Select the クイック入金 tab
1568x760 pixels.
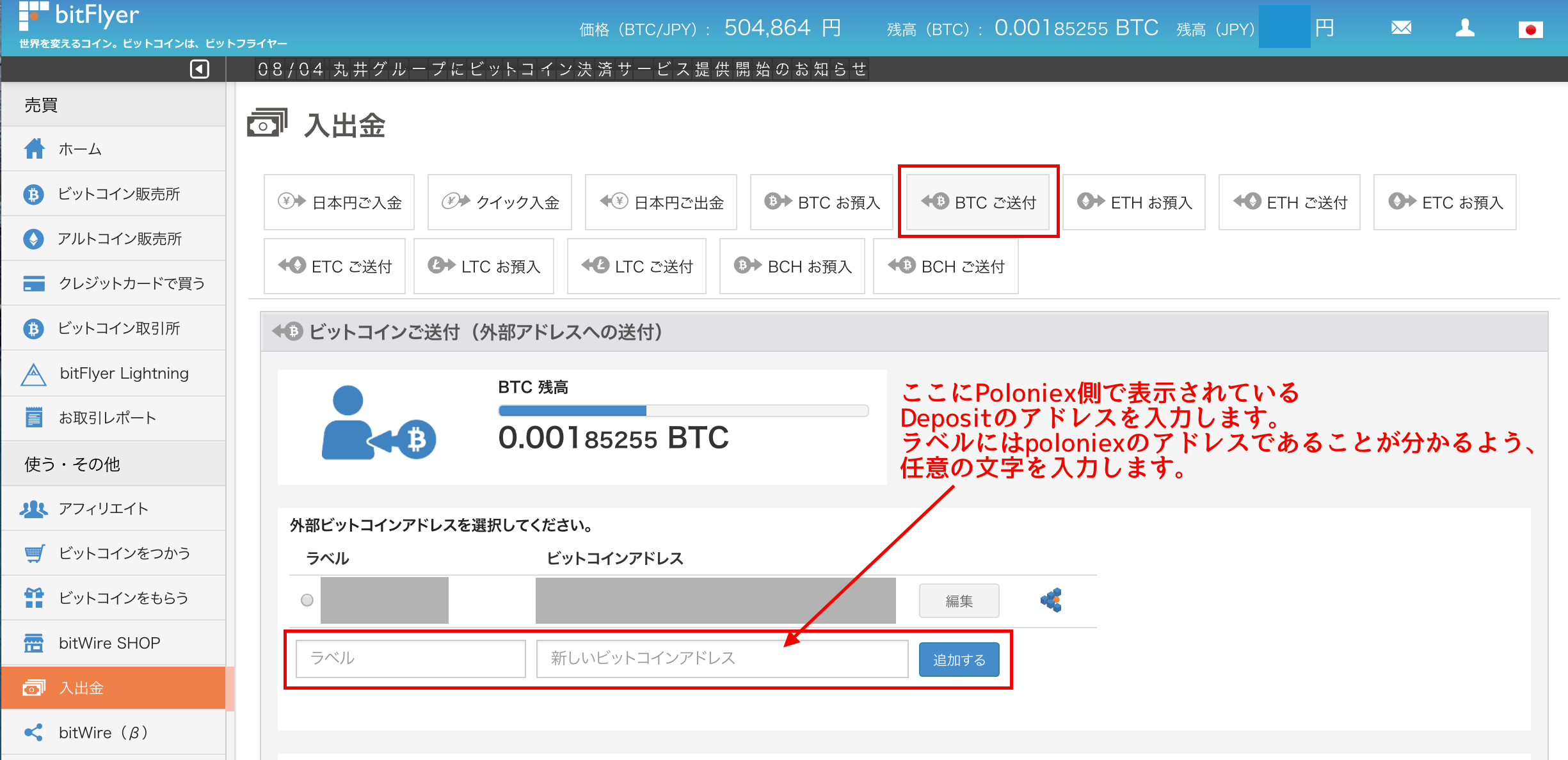pyautogui.click(x=500, y=202)
